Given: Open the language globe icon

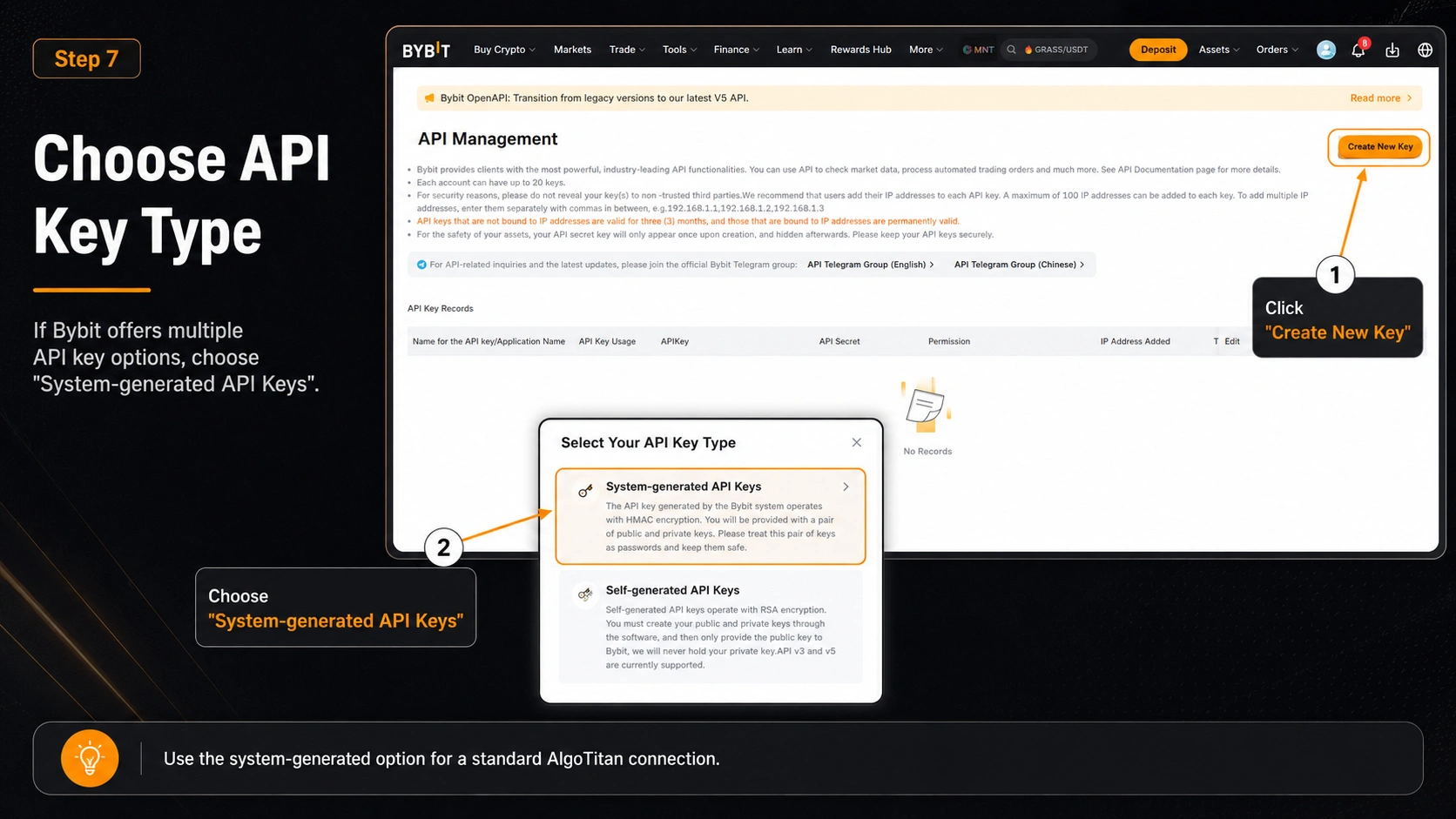Looking at the screenshot, I should point(1425,50).
